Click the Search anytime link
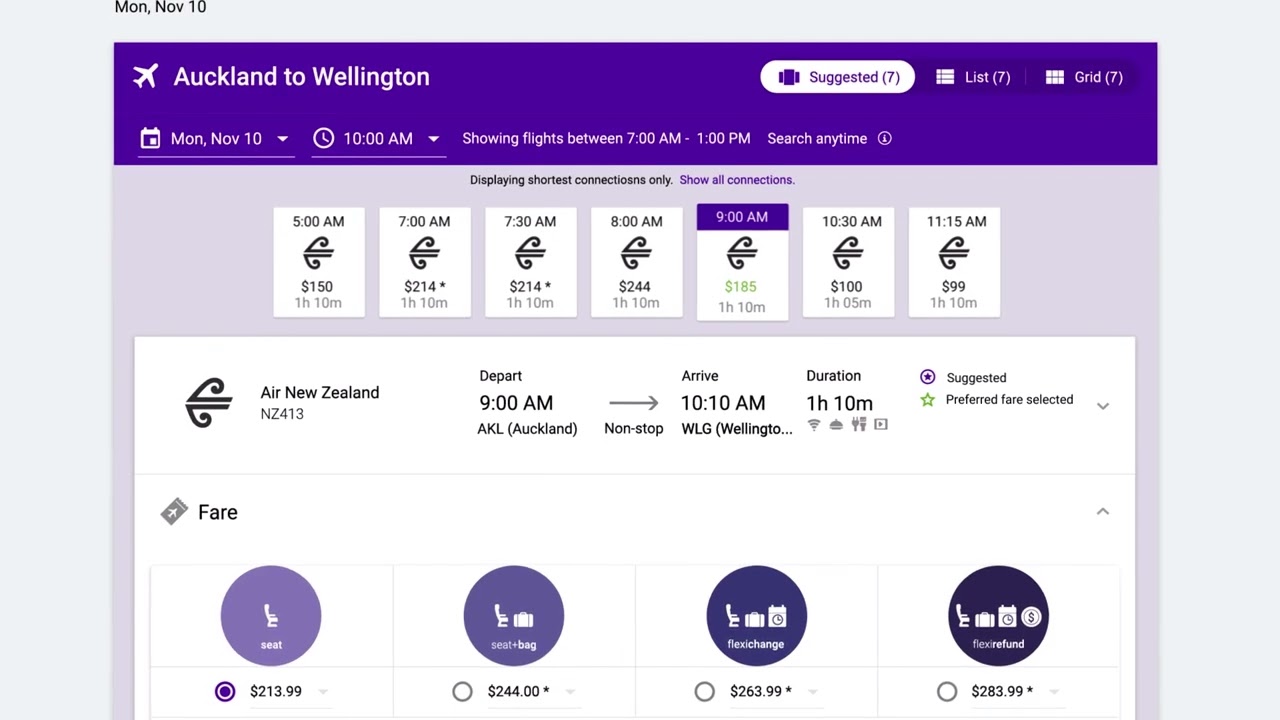1280x720 pixels. tap(817, 138)
